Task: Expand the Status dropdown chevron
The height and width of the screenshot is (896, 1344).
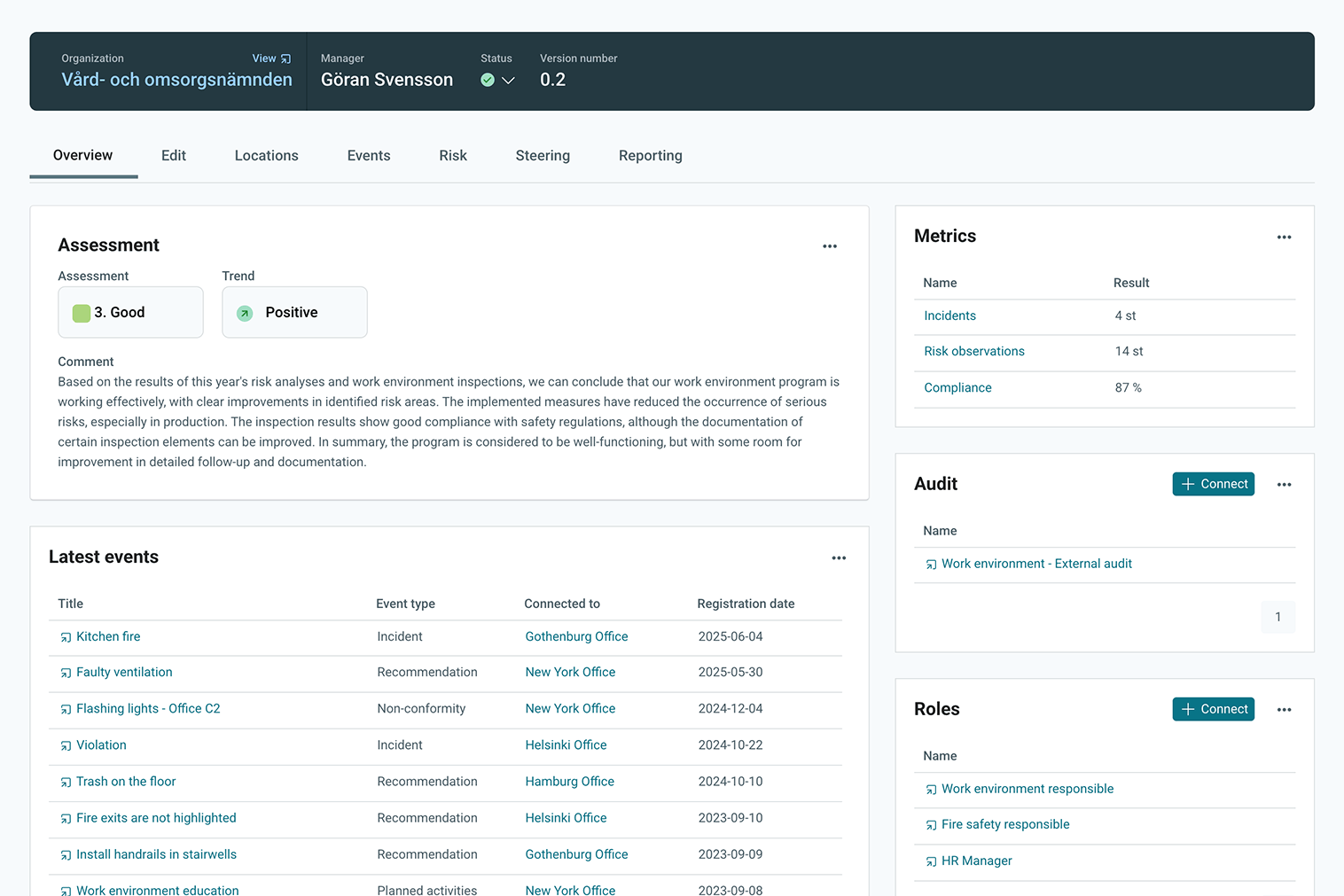Action: point(508,81)
